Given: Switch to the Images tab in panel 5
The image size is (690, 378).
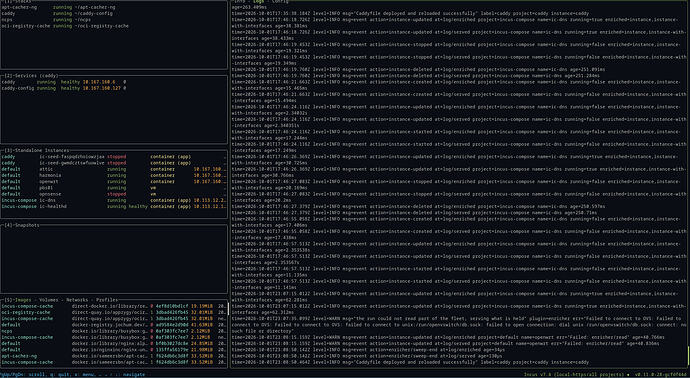Looking at the screenshot, I should coord(22,300).
